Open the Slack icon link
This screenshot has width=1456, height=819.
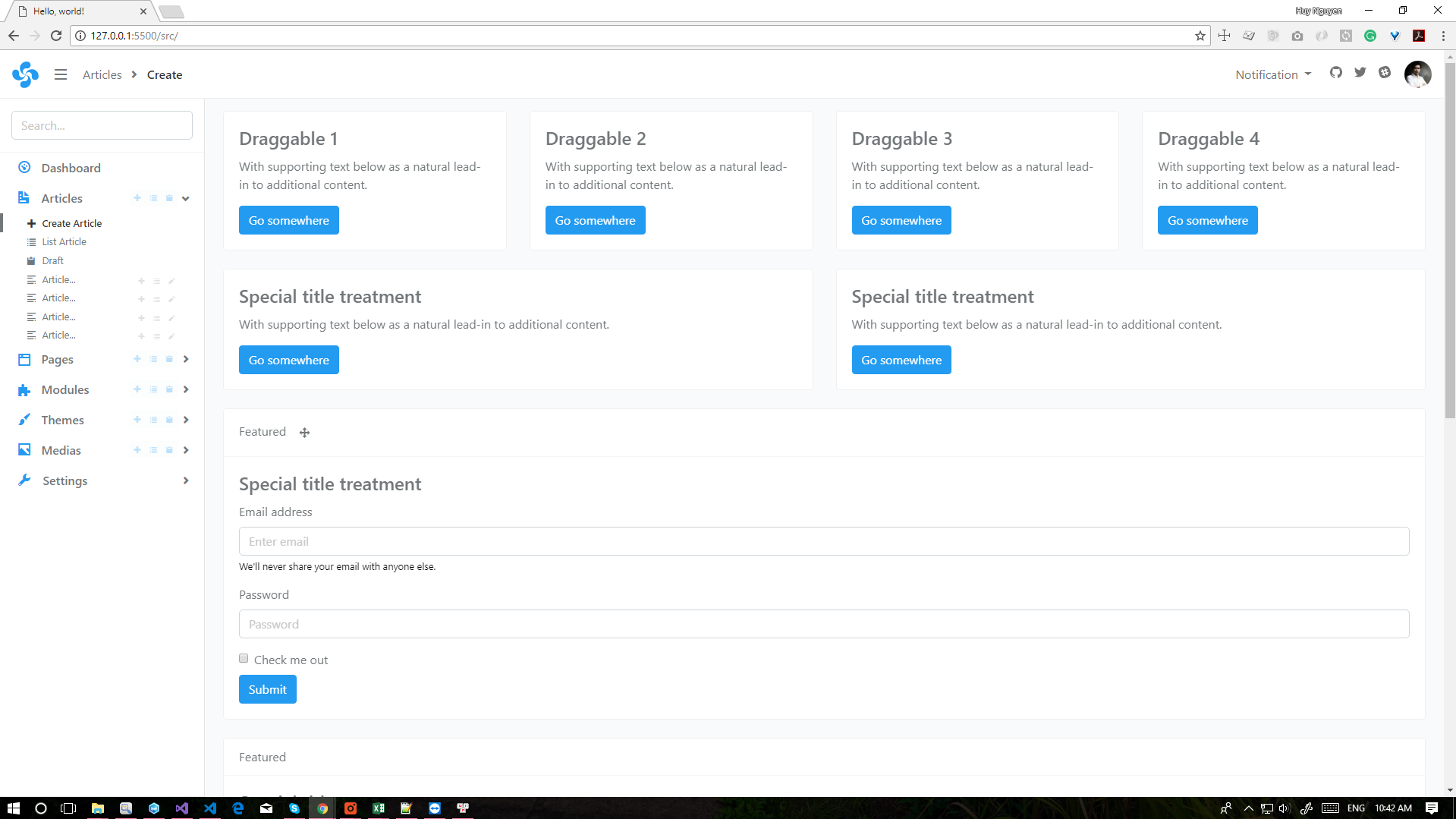point(1385,73)
